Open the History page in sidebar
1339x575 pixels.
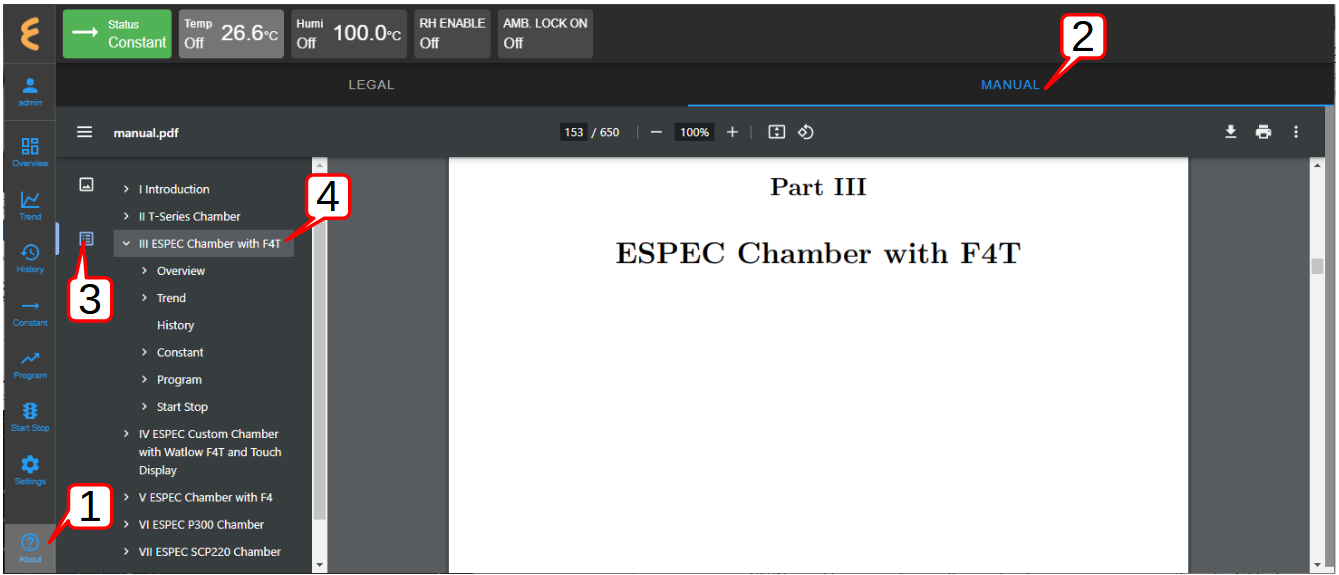pos(30,258)
